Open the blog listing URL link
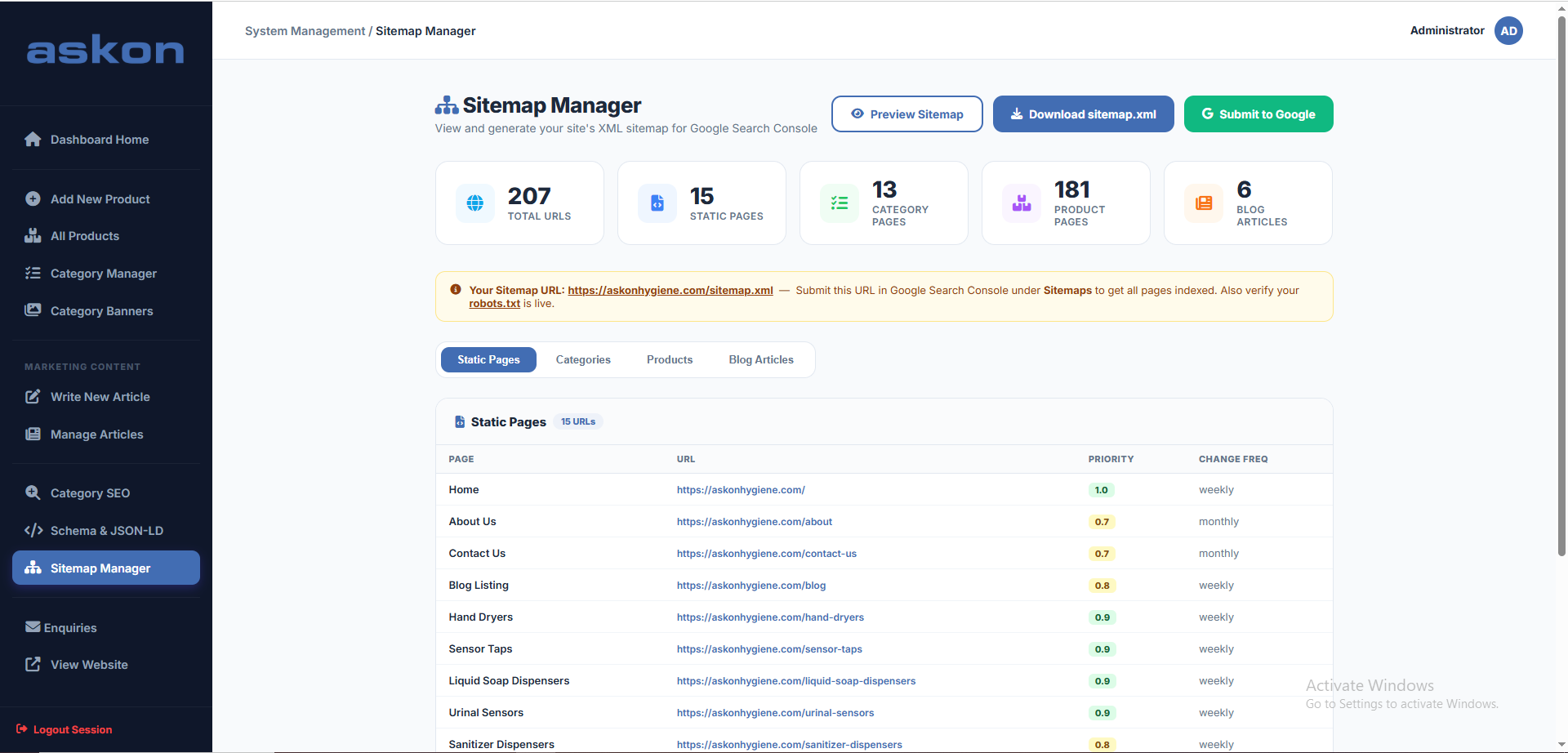Screen dimensions: 1568x753 click(751, 586)
